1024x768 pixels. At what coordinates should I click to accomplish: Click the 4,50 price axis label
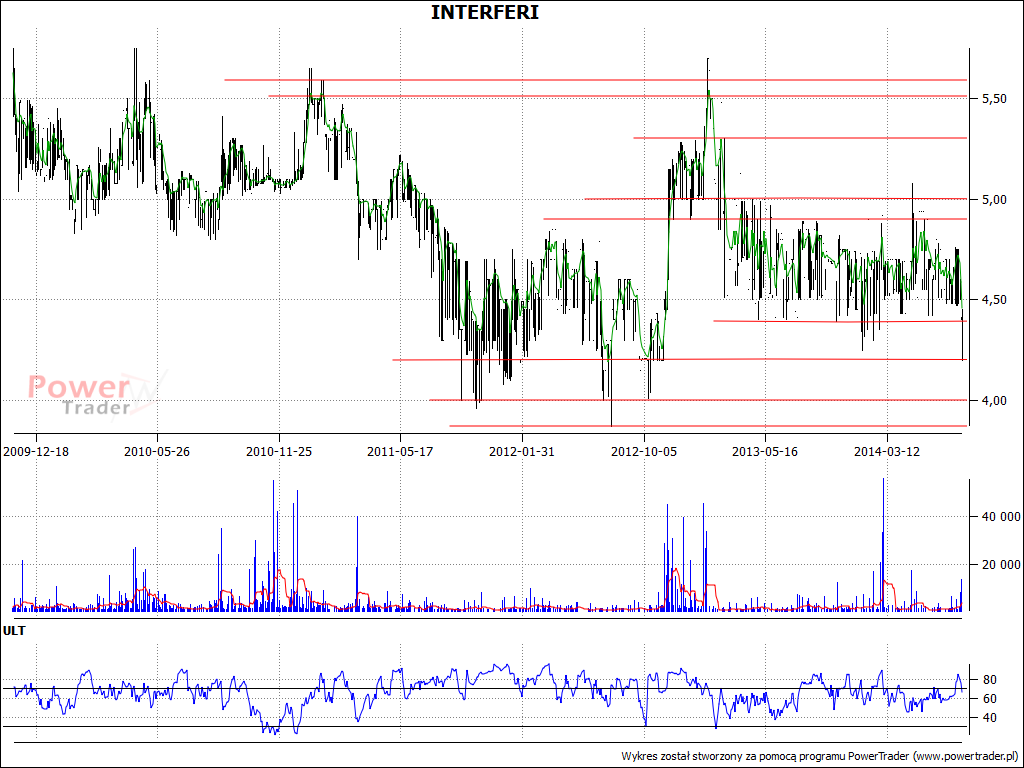994,300
